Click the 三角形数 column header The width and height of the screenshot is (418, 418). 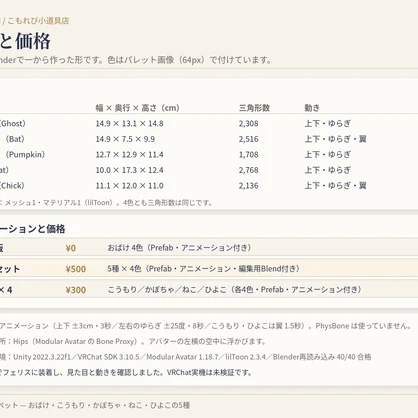point(254,108)
